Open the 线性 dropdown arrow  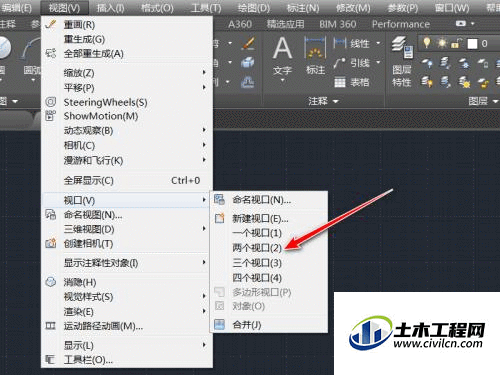[x=378, y=43]
